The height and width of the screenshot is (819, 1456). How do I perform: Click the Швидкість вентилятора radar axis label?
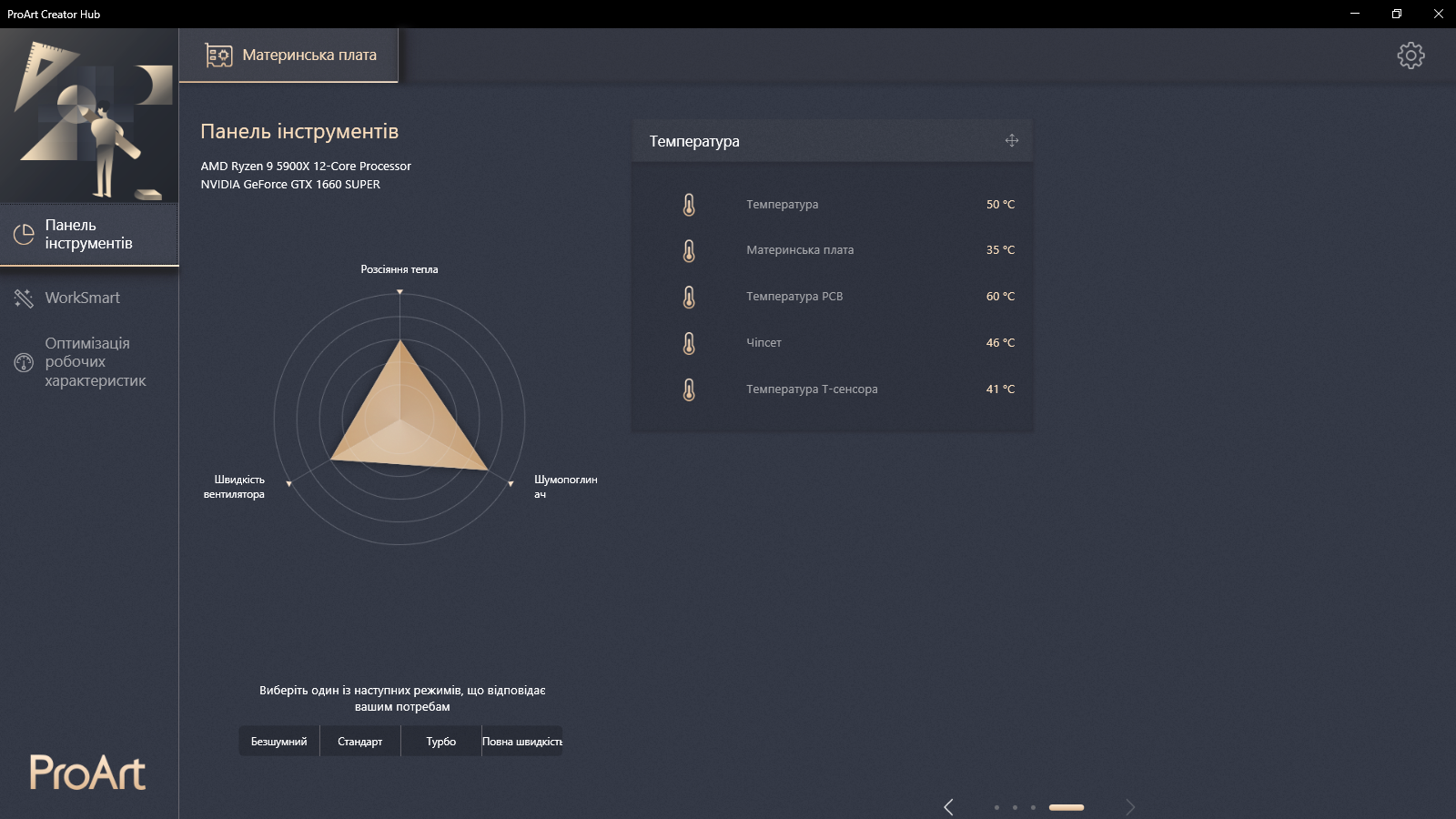[234, 487]
